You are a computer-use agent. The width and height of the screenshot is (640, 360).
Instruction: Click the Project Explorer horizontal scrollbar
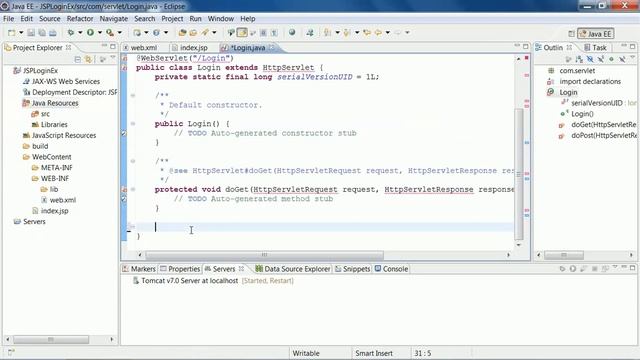51,340
